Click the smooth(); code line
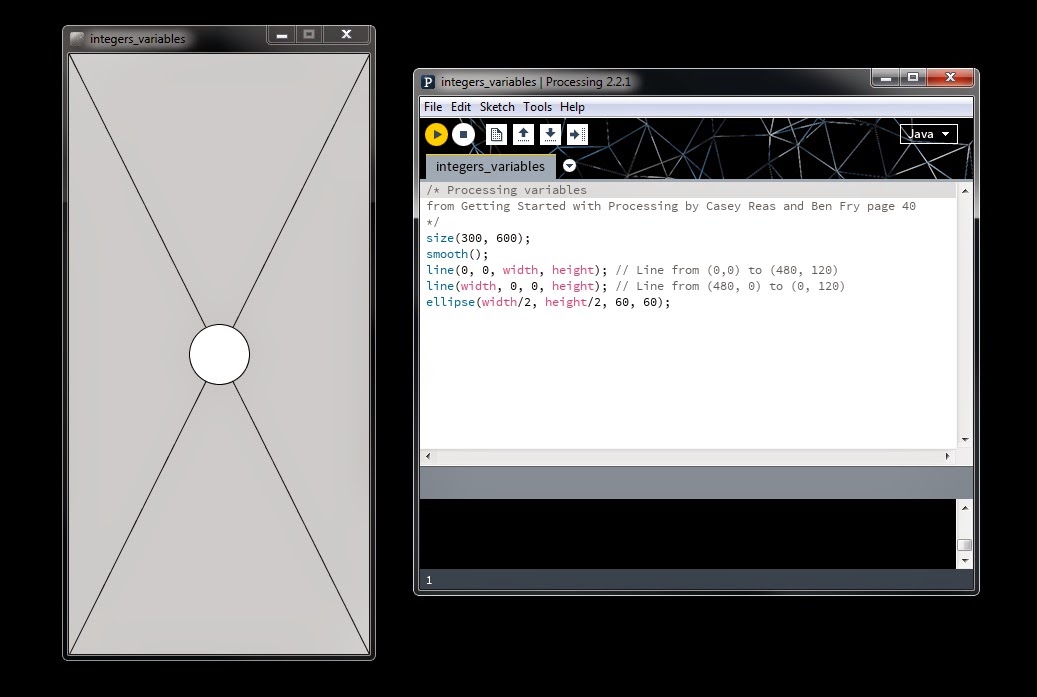 click(x=457, y=254)
